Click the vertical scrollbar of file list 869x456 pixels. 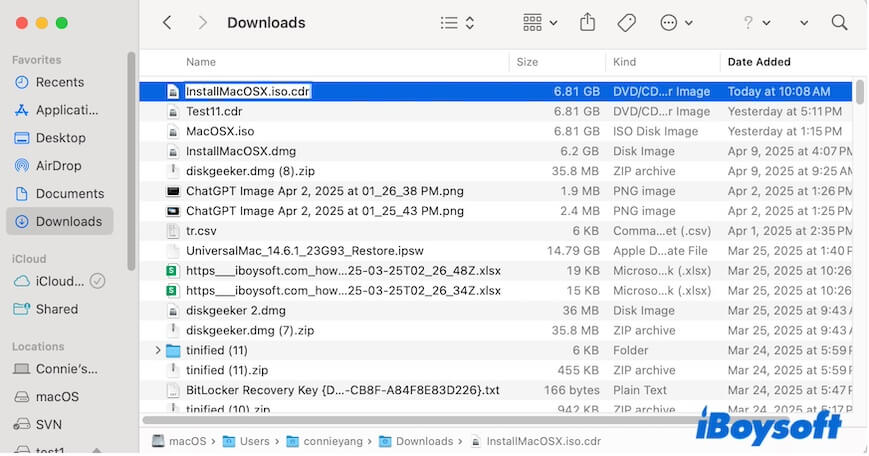tap(860, 92)
